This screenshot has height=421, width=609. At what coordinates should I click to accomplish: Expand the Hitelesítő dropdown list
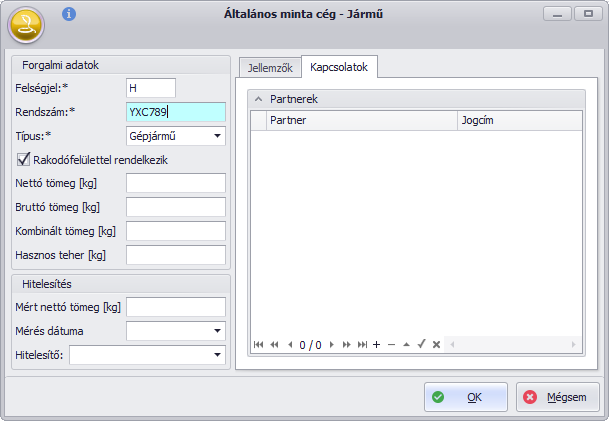pyautogui.click(x=217, y=354)
